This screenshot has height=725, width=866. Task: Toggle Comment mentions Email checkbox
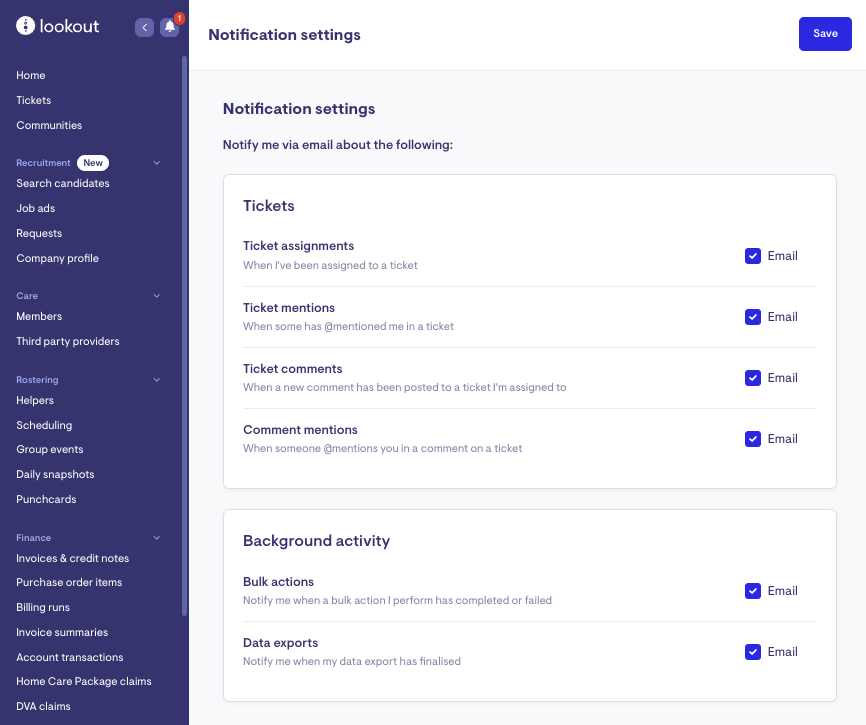[753, 439]
